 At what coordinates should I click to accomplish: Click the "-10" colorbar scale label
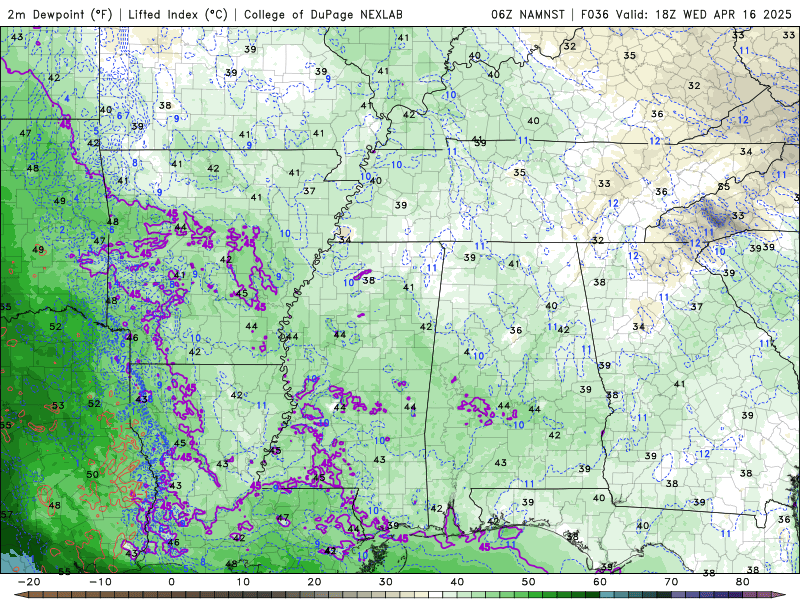[x=101, y=582]
